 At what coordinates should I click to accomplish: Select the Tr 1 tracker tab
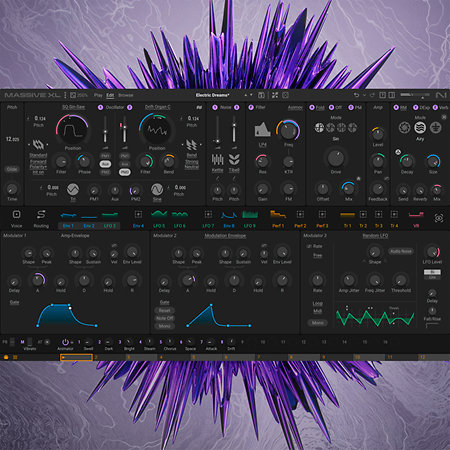coord(347,226)
